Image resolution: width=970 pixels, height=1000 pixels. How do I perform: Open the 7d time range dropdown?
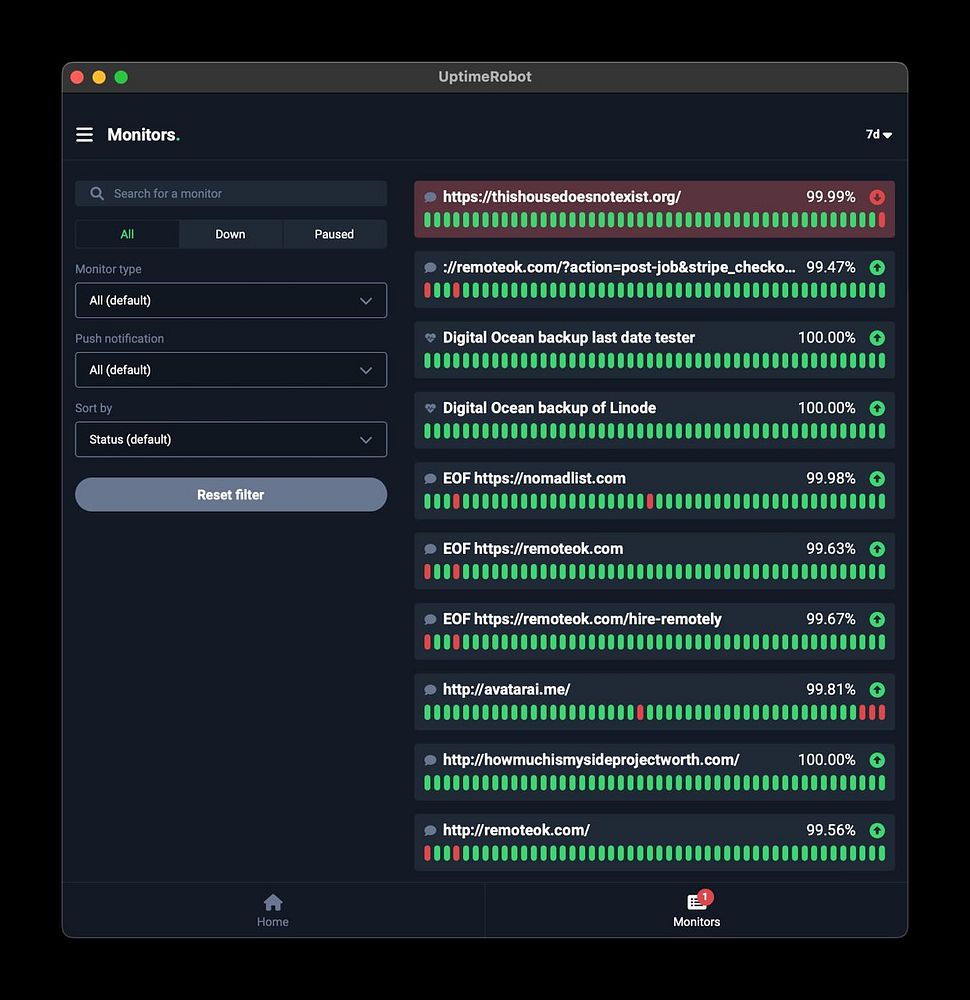tap(878, 135)
